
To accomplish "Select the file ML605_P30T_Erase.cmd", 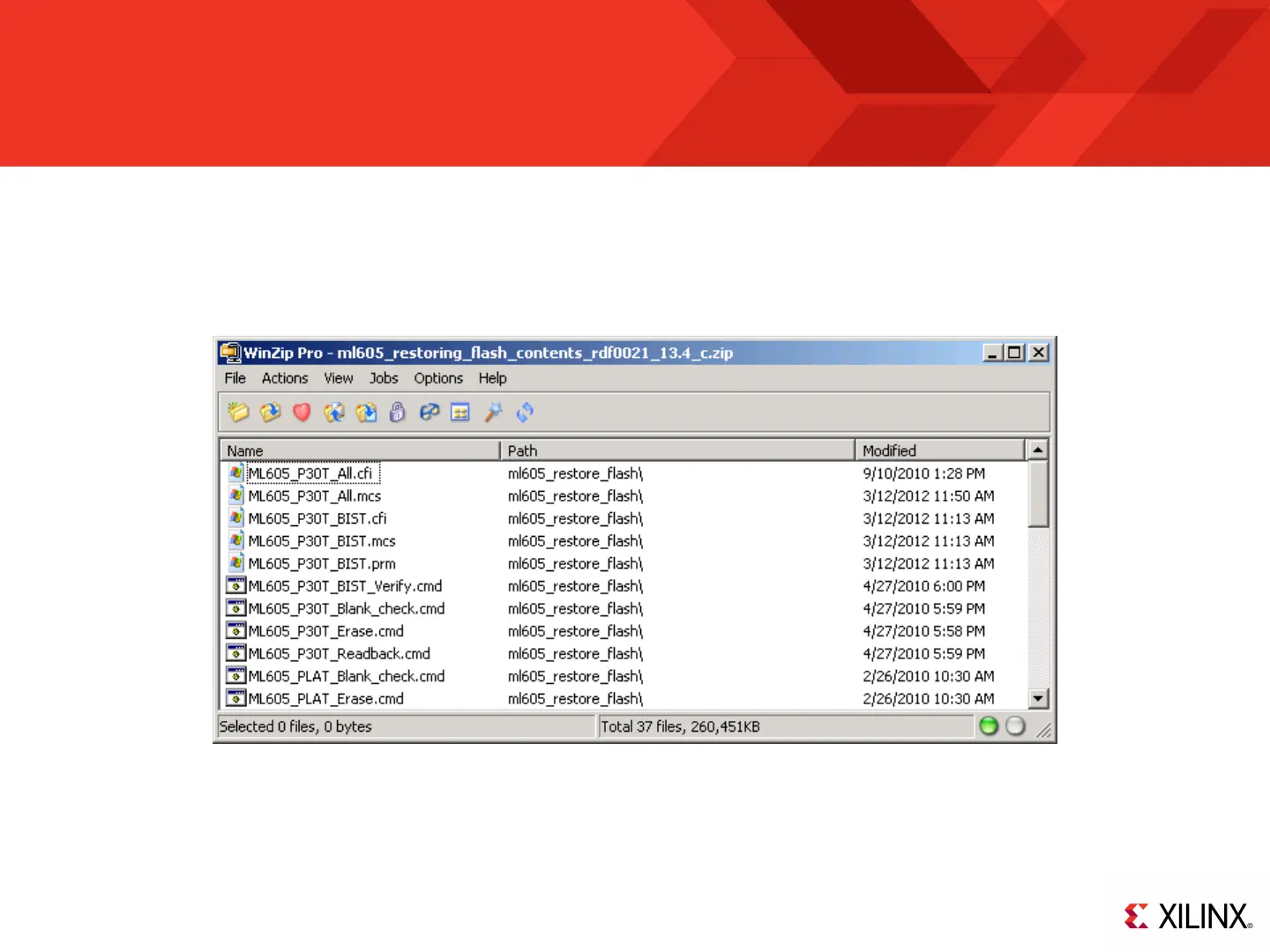I will (x=326, y=630).
